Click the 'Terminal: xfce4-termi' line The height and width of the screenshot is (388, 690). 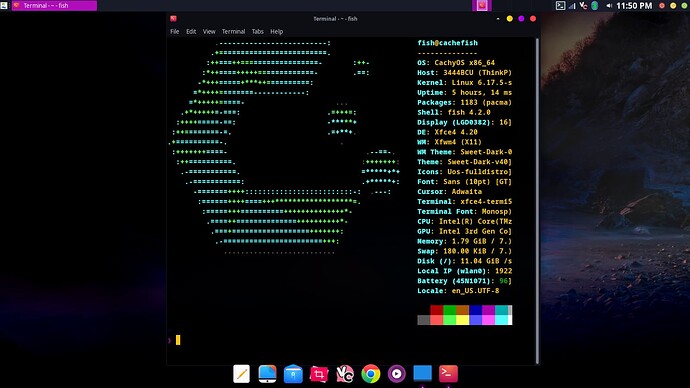(465, 202)
